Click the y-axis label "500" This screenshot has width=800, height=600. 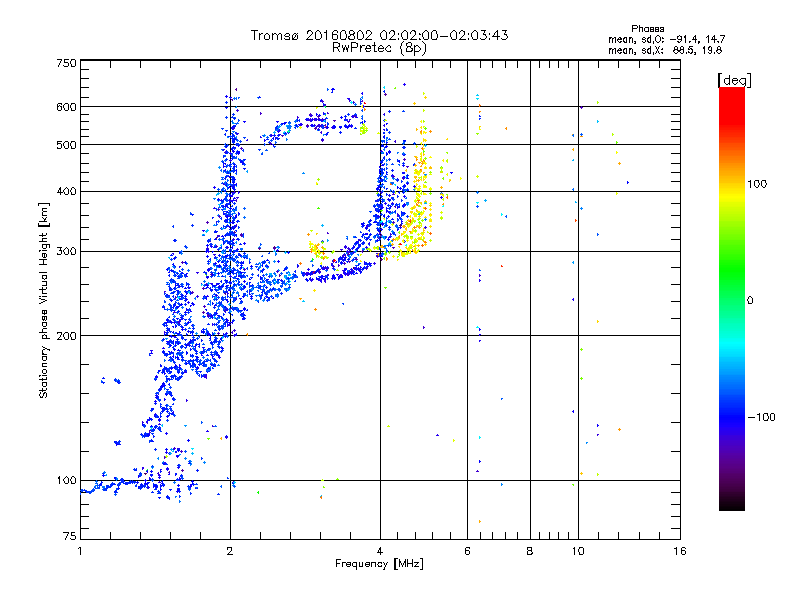pos(66,145)
